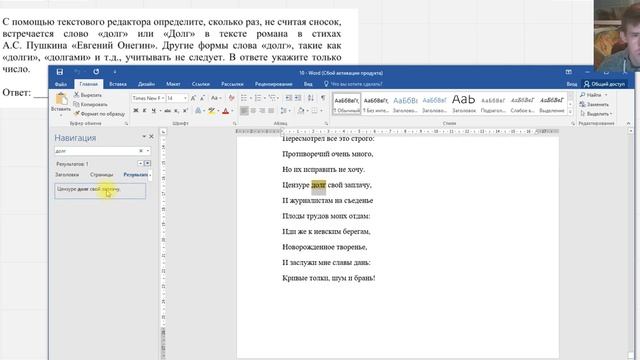Image resolution: width=640 pixels, height=360 pixels.
Task: Open search options dropdown in Navigation
Action: [148, 151]
